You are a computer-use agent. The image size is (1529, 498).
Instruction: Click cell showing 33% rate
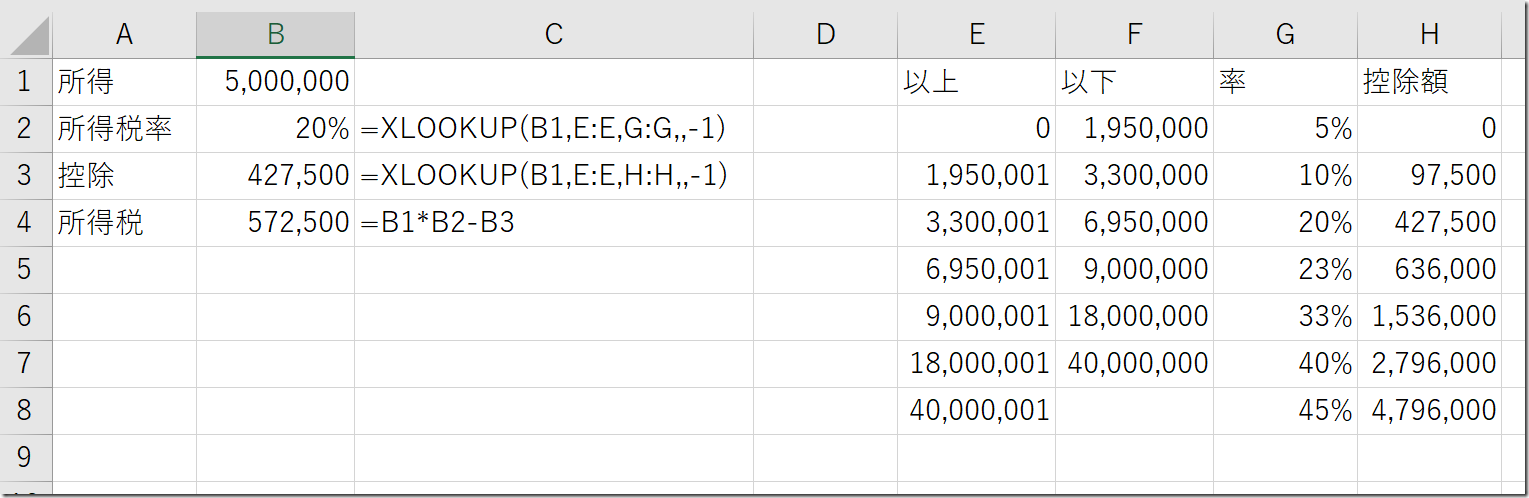click(1285, 317)
